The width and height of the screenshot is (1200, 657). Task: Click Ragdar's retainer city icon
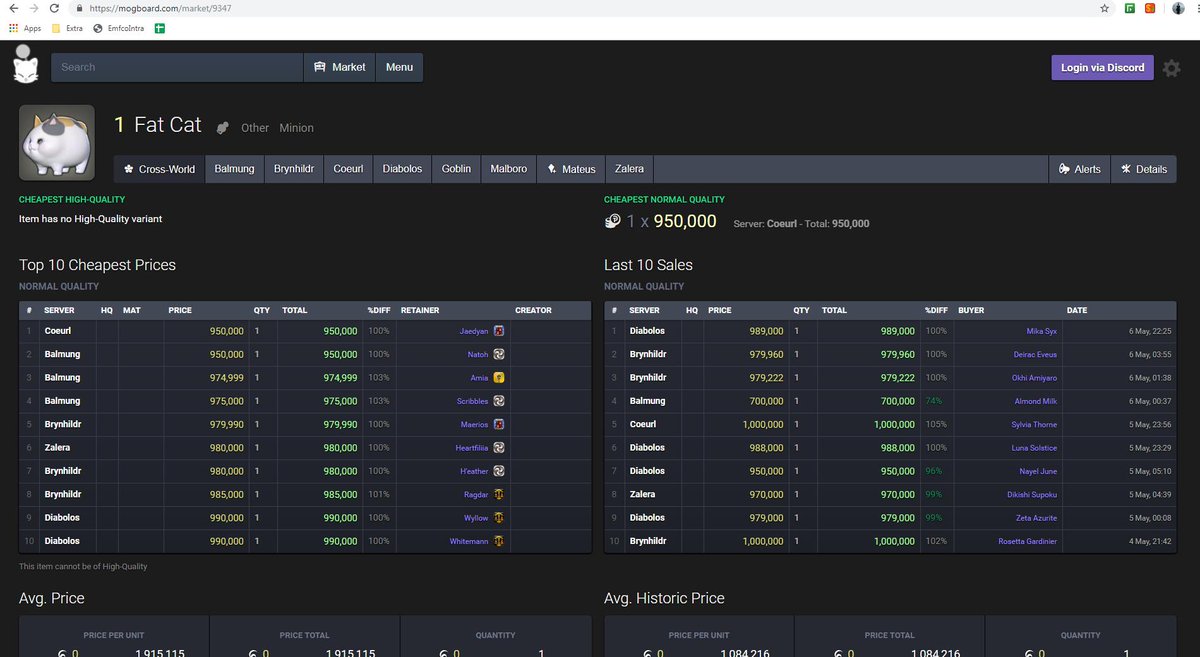498,494
